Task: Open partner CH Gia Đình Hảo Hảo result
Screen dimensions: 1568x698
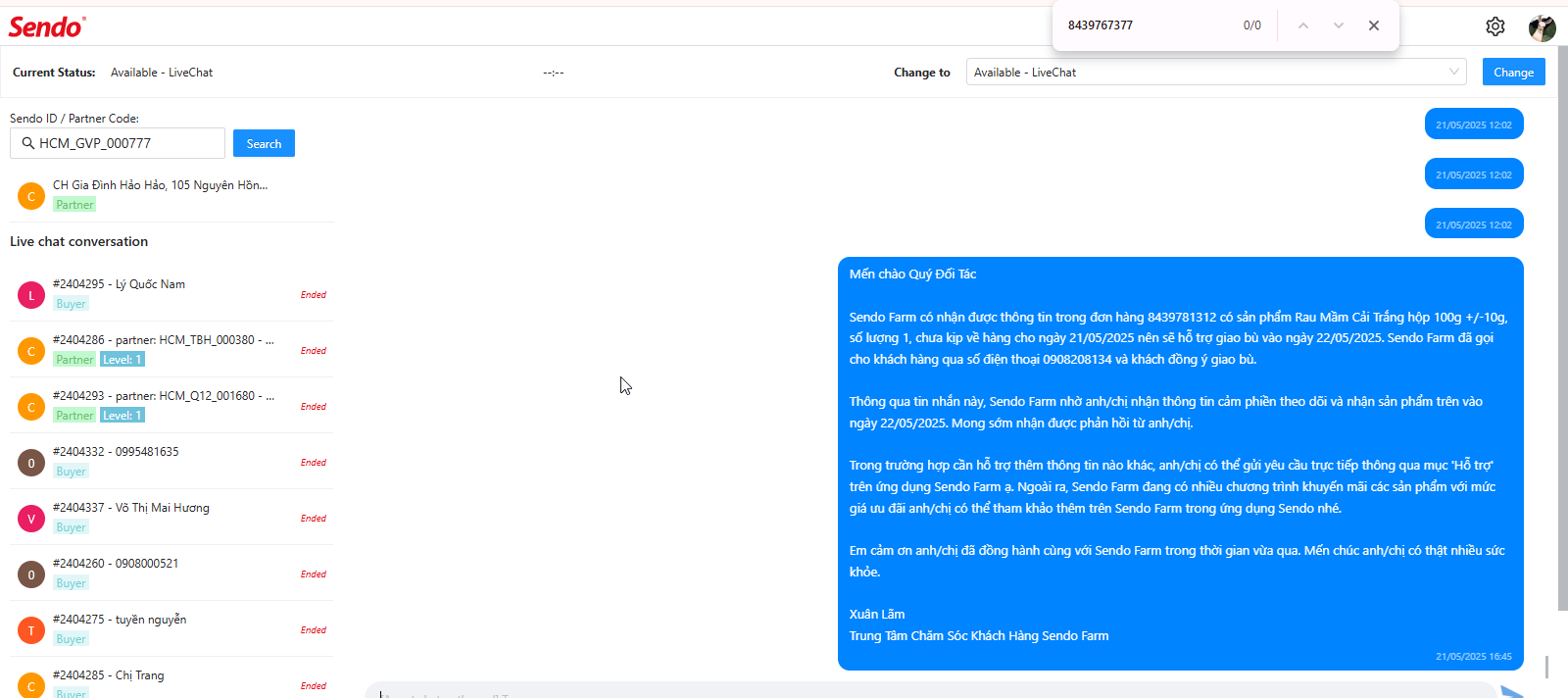Action: point(171,195)
